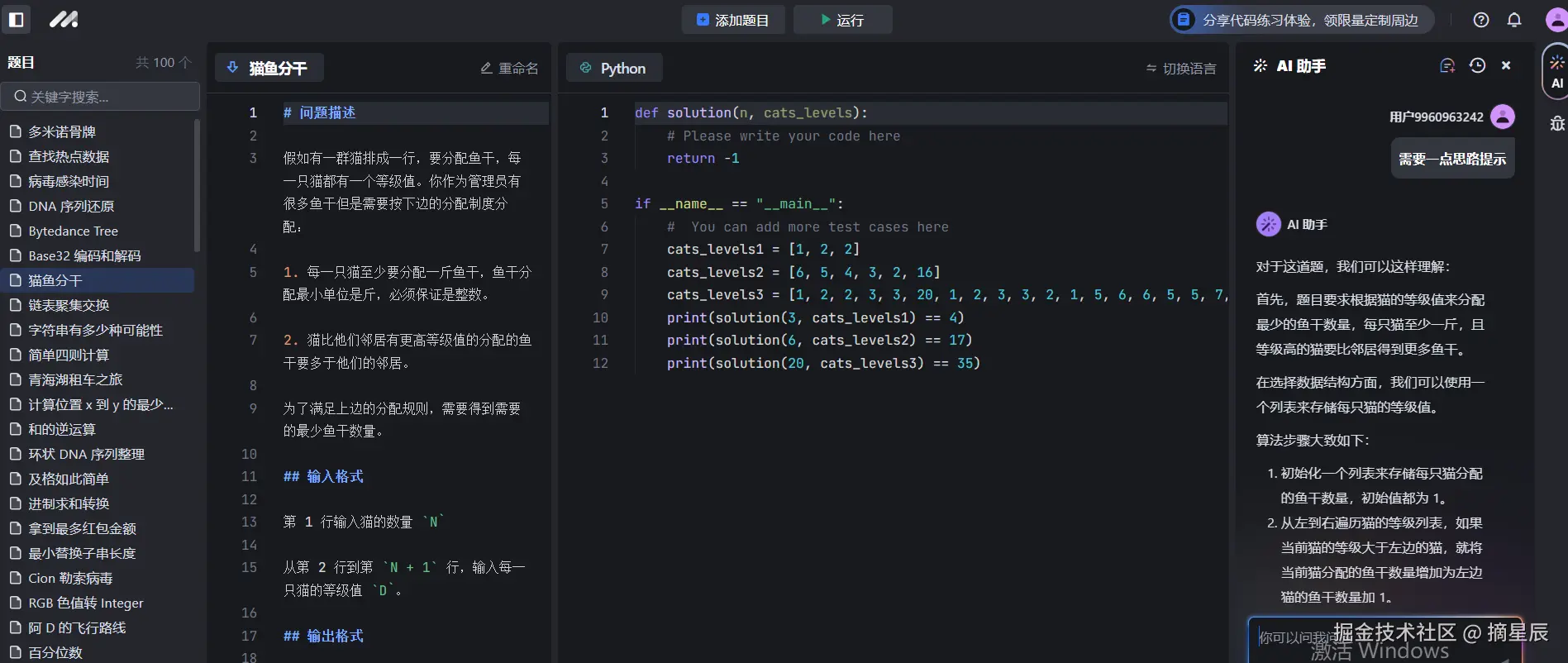Select the 猫鱼分干 markdown tab
The image size is (1568, 663).
tap(269, 68)
